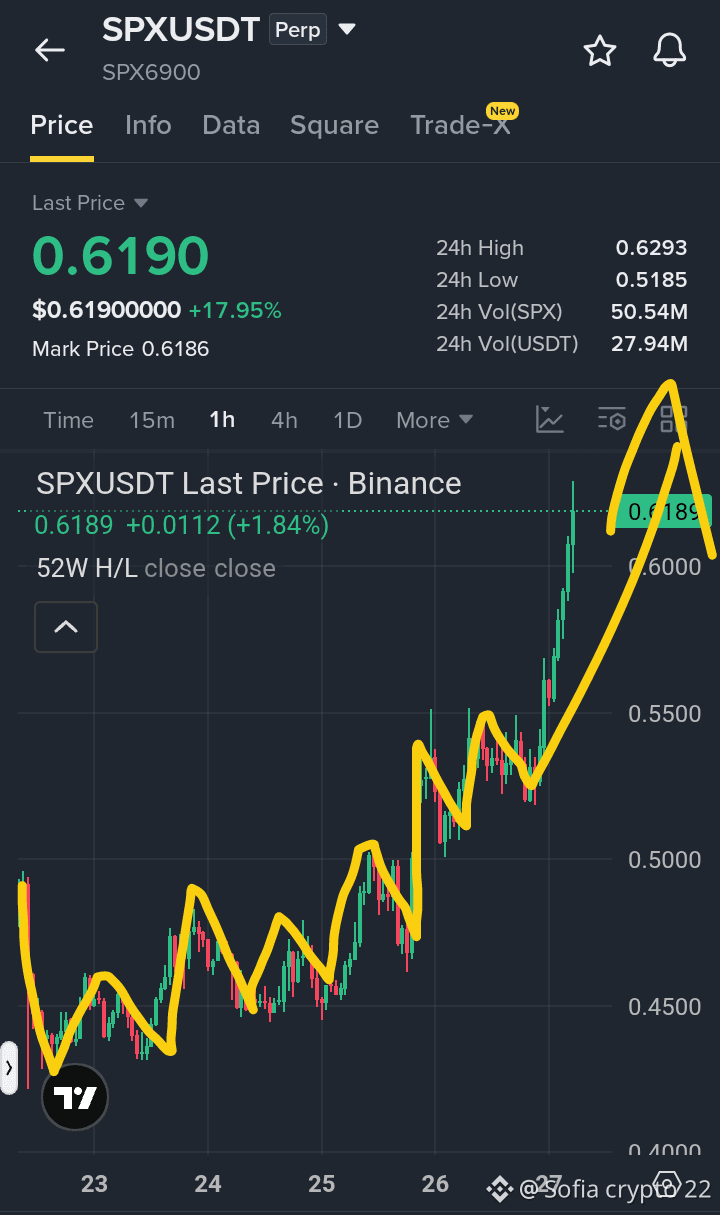720x1215 pixels.
Task: Add SPXUSDT to favorites with star icon
Action: pos(600,50)
